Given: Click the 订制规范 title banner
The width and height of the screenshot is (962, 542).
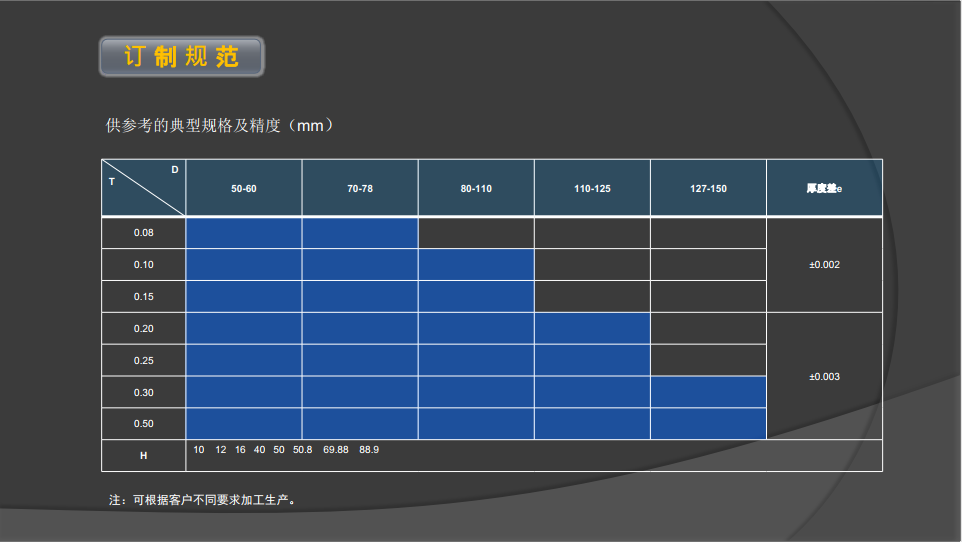Looking at the screenshot, I should [181, 57].
